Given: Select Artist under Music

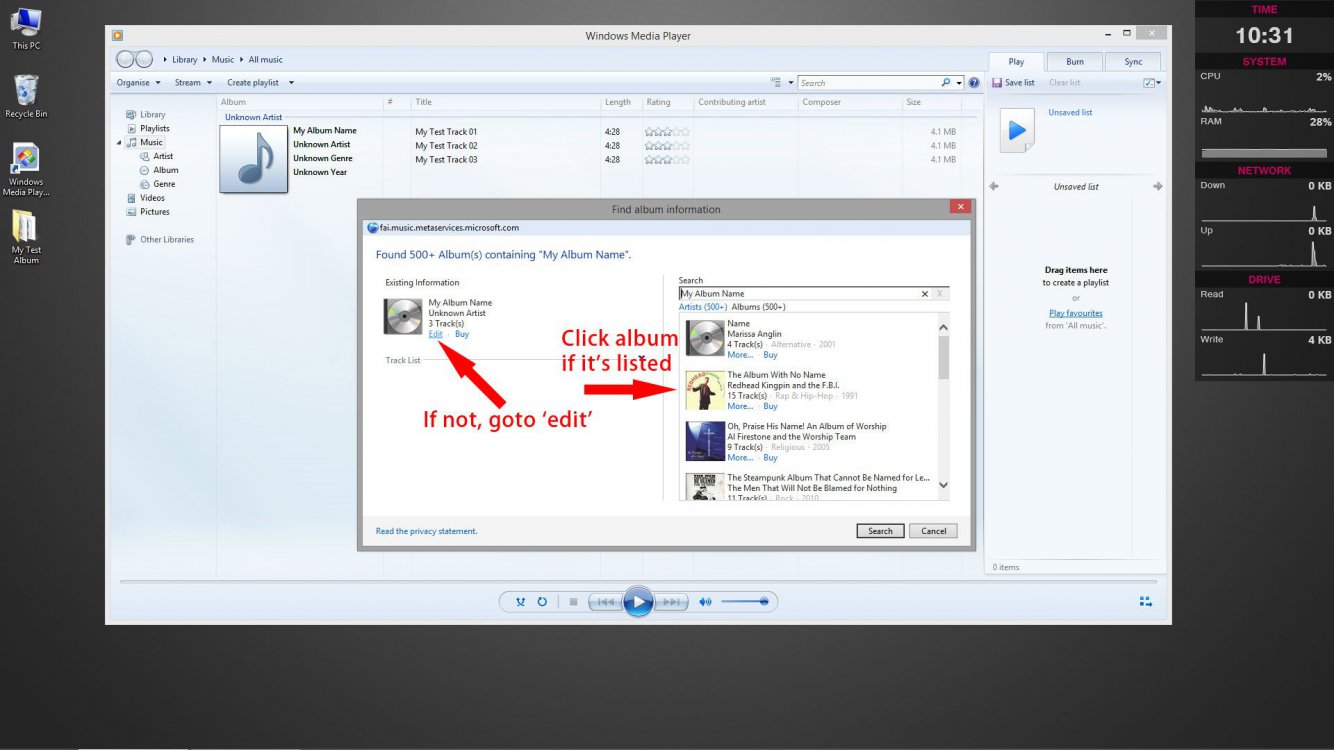Looking at the screenshot, I should tap(163, 156).
